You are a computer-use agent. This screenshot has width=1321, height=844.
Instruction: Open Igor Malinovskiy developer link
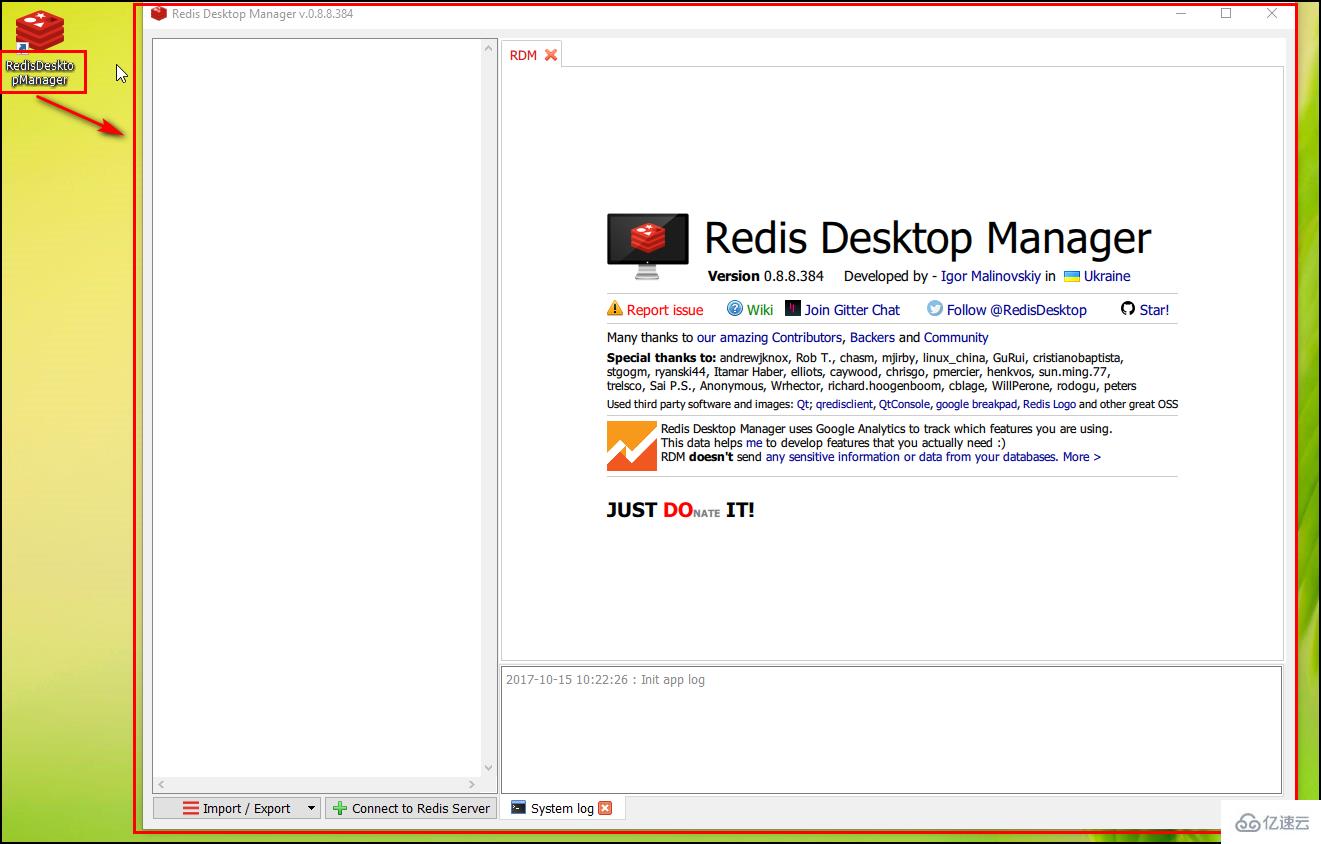(x=991, y=276)
